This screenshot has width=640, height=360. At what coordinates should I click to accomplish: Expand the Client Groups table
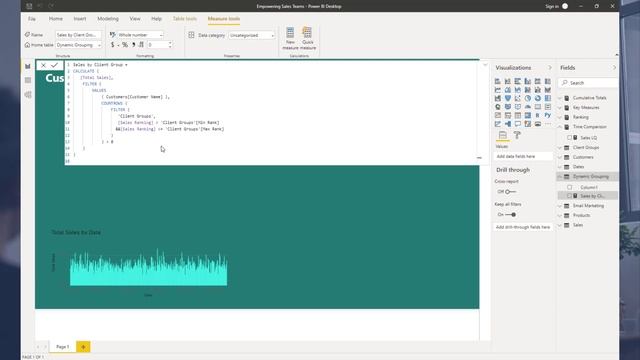(x=560, y=148)
